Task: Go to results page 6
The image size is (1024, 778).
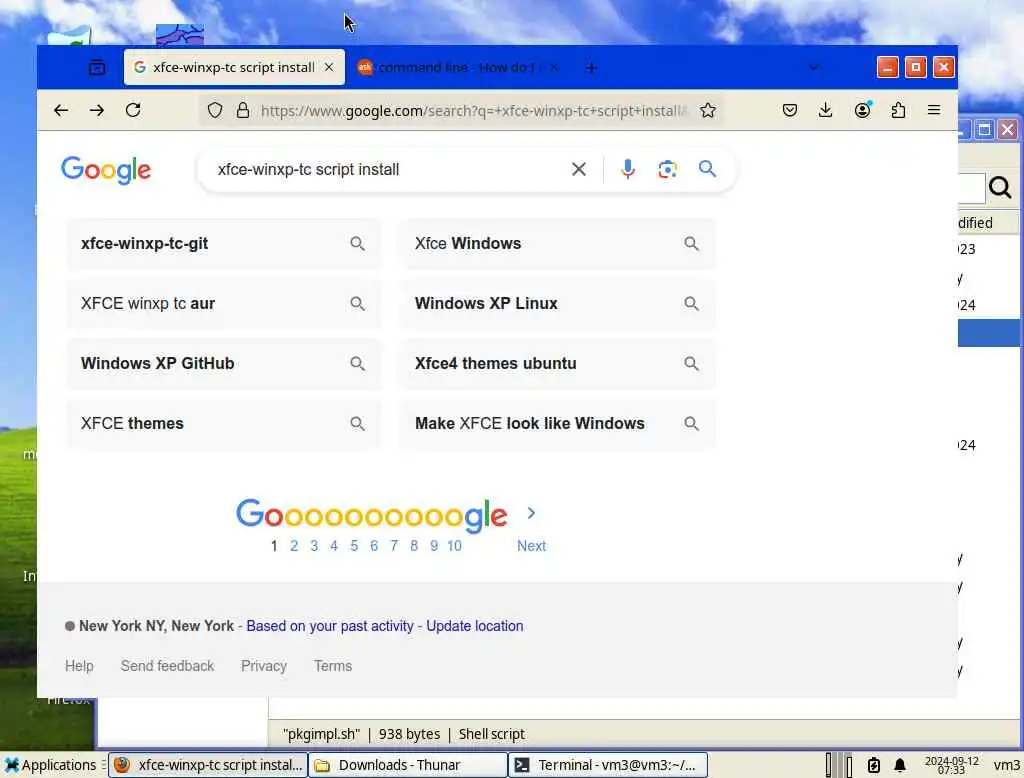Action: [374, 546]
